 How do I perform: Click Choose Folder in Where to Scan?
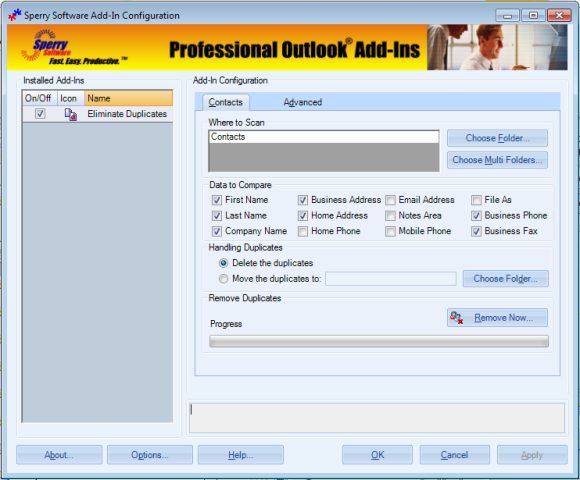click(497, 138)
